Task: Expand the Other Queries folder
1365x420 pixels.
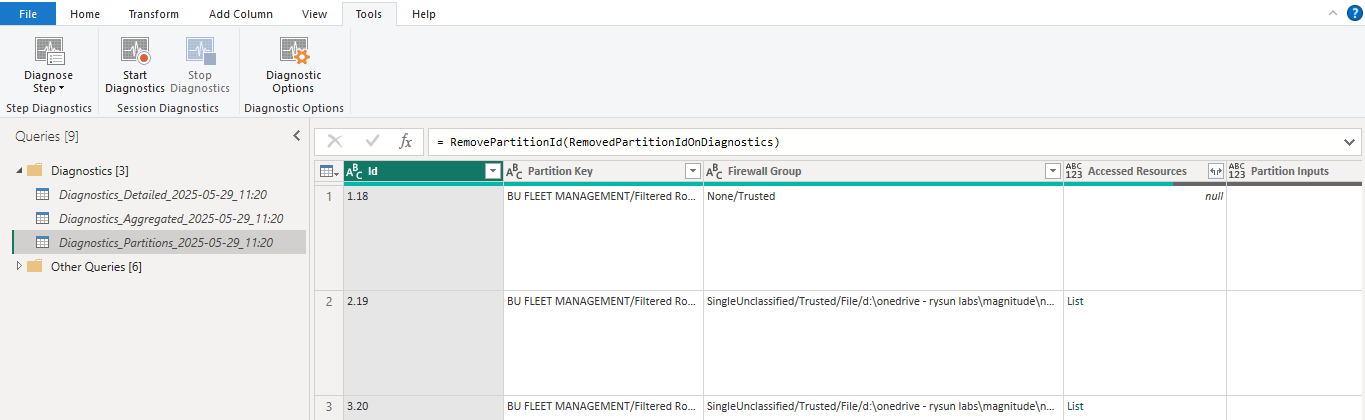Action: [x=19, y=267]
